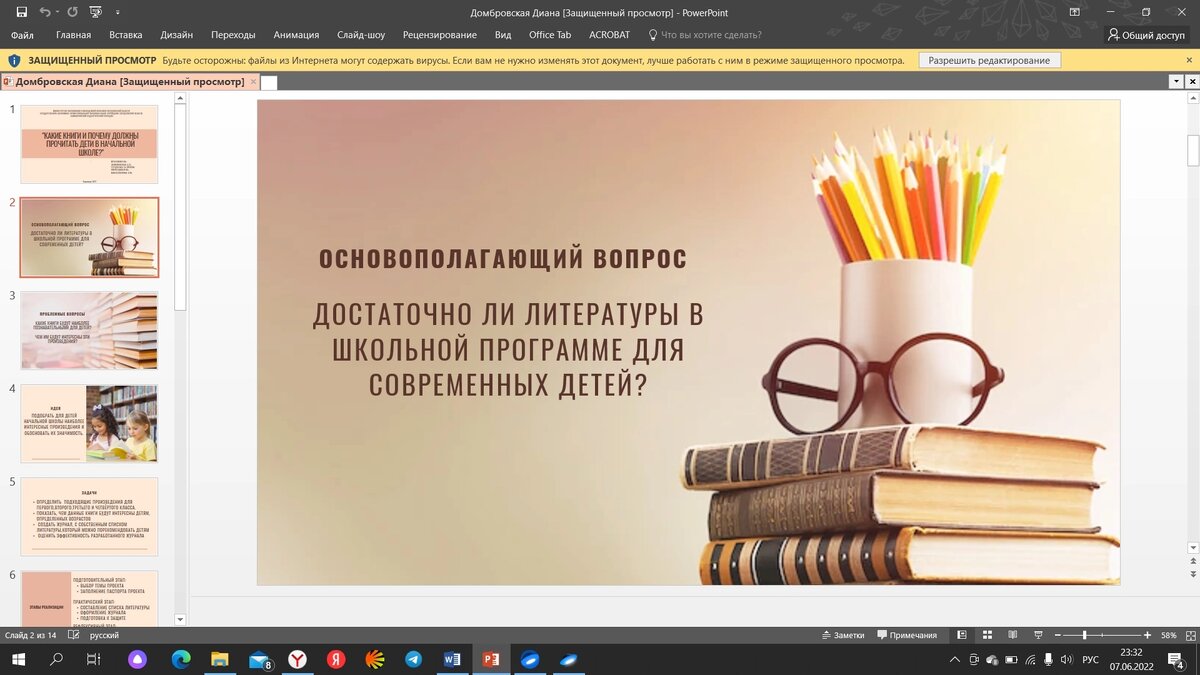Open Microsoft Edge from the taskbar
1200x675 pixels.
click(x=181, y=659)
